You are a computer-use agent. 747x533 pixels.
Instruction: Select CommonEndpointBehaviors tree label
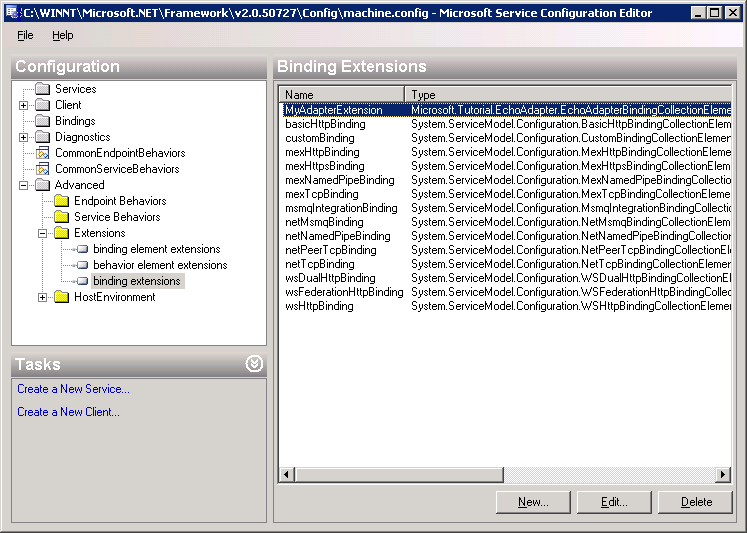(x=120, y=153)
